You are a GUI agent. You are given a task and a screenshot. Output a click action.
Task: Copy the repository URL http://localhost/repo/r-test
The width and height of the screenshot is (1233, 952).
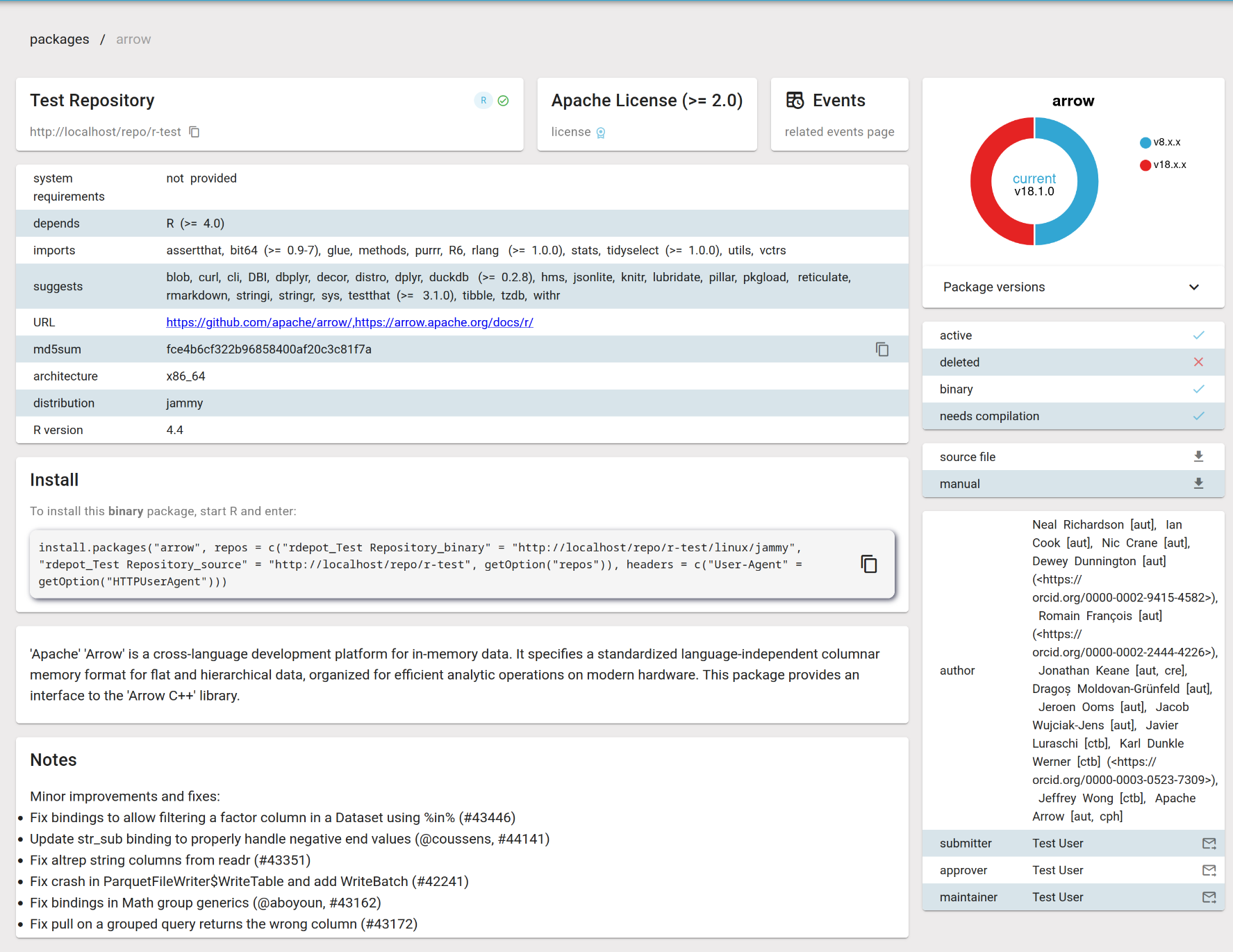coord(195,132)
